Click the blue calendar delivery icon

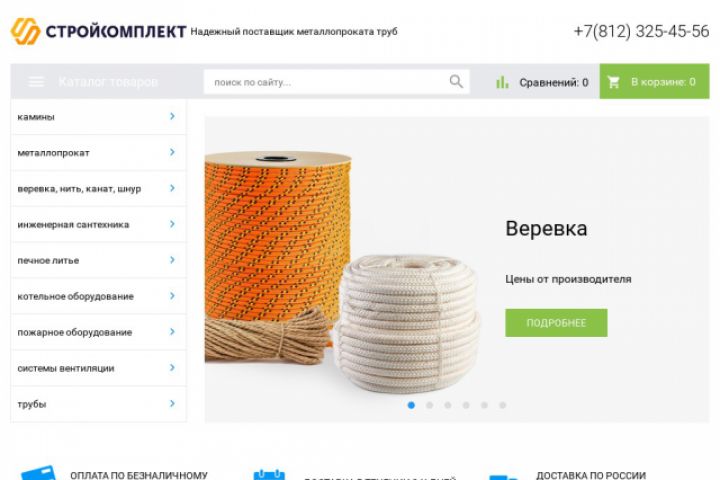[x=269, y=474]
